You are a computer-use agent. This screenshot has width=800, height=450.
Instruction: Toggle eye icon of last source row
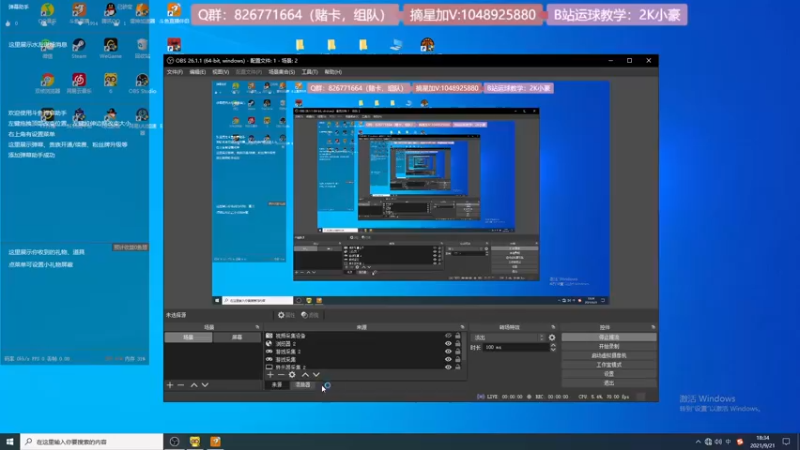448,367
